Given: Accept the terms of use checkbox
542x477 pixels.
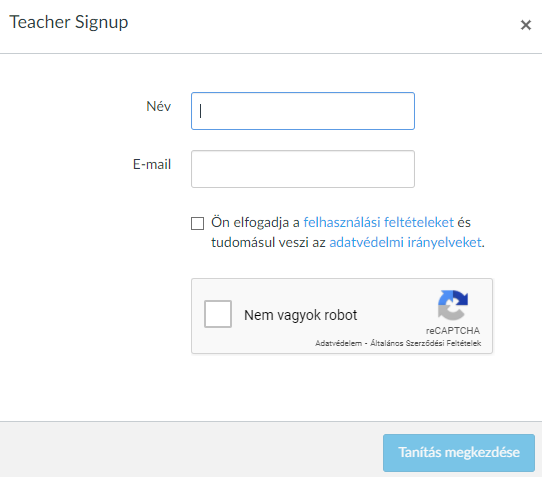Looking at the screenshot, I should click(x=197, y=223).
